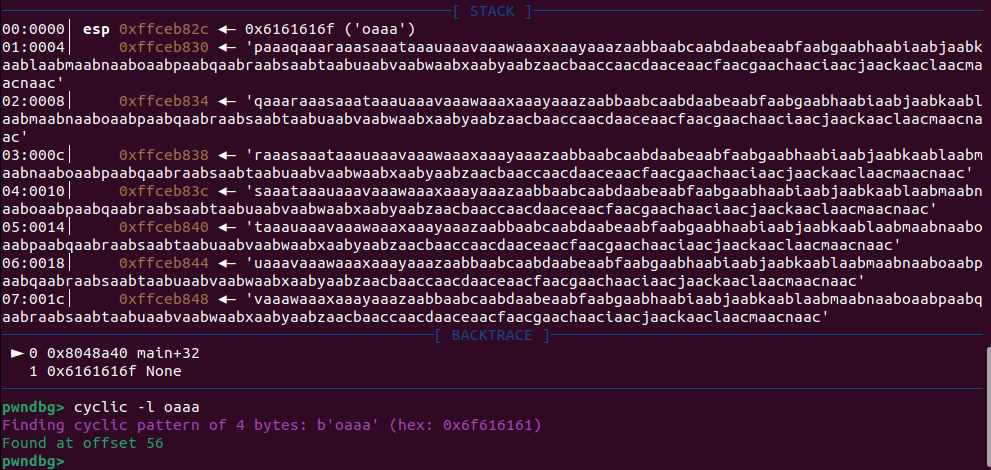This screenshot has height=470, width=991.
Task: Click the stack address 0xffceb838
Action: tap(163, 155)
